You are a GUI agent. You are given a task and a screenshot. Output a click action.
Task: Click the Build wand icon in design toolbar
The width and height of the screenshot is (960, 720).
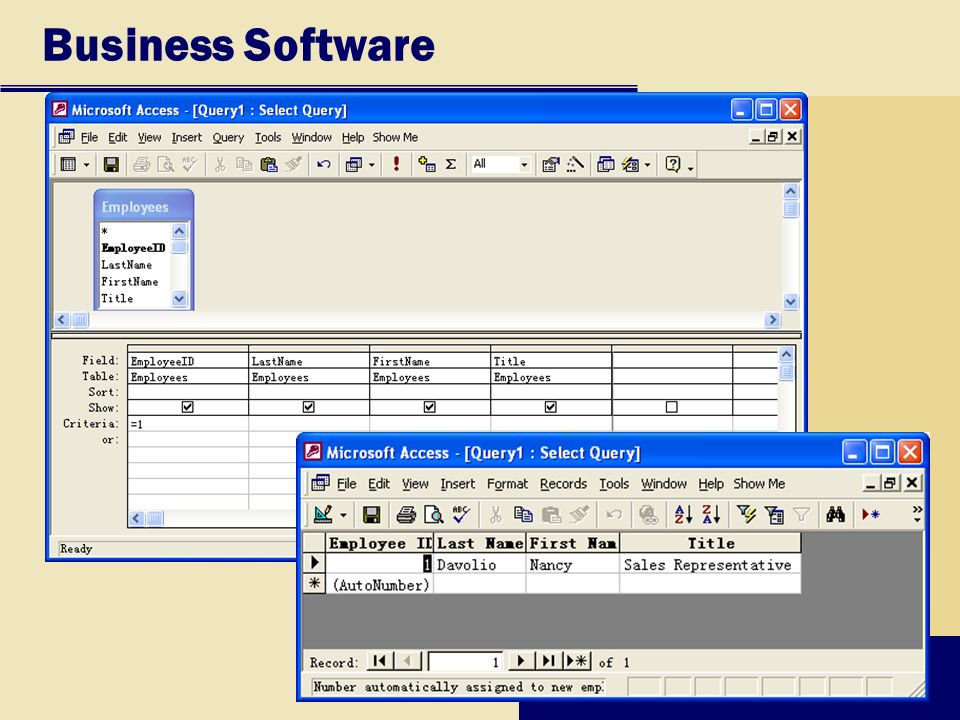[x=575, y=164]
